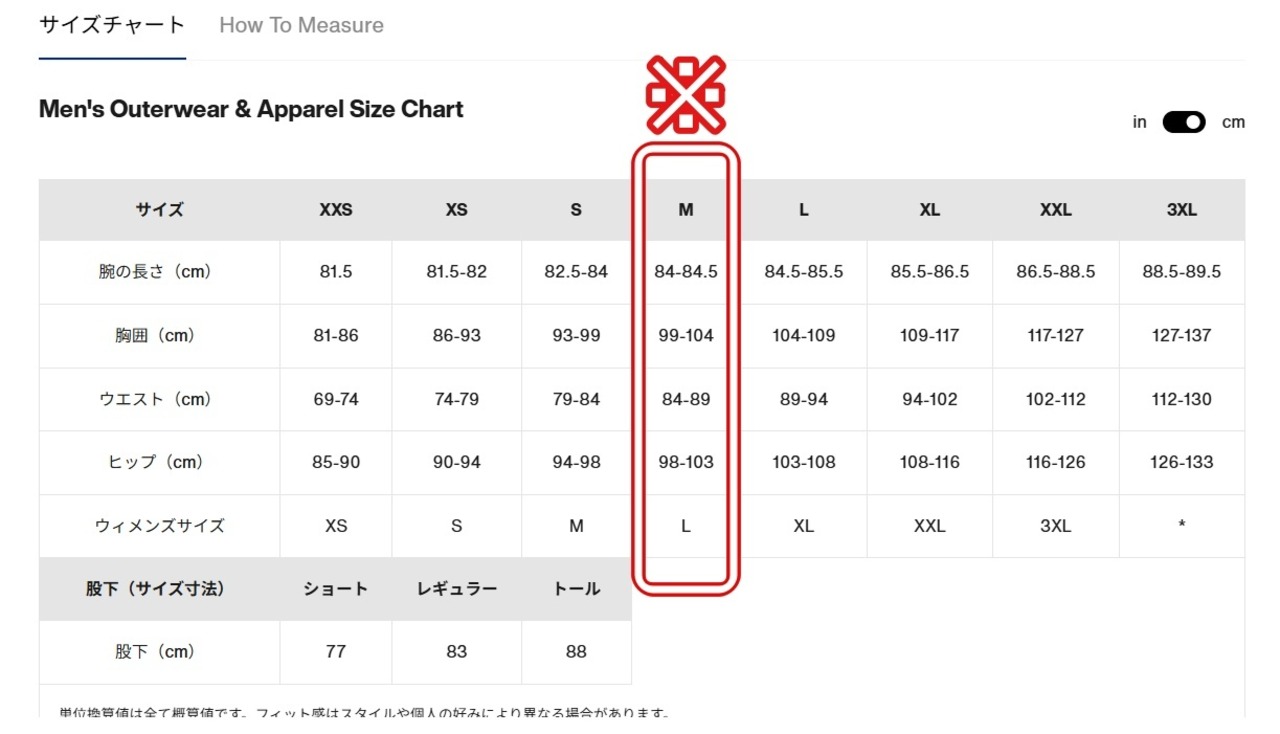The height and width of the screenshot is (734, 1280).
Task: Click the ヒップ（cm） row label
Action: point(160,462)
